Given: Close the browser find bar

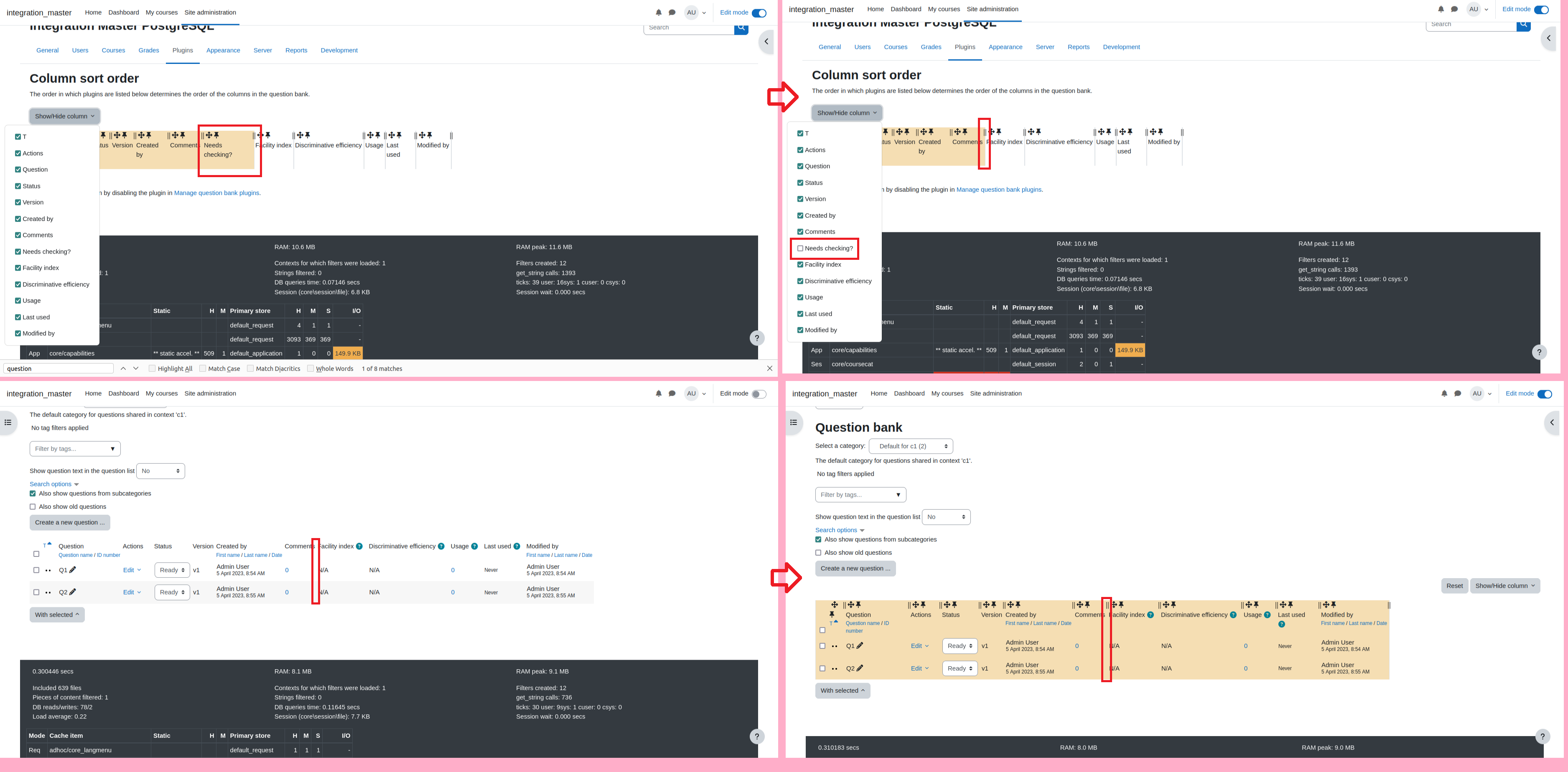Looking at the screenshot, I should coord(769,368).
